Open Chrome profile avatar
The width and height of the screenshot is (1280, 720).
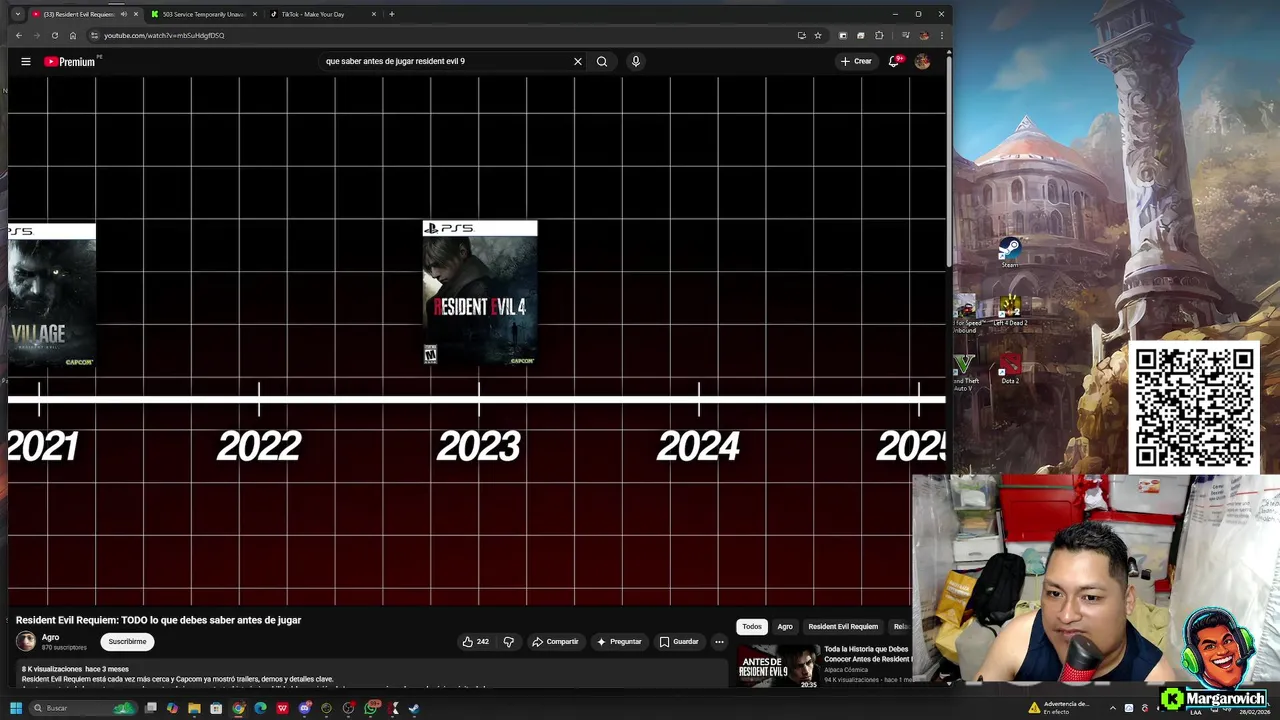923,35
